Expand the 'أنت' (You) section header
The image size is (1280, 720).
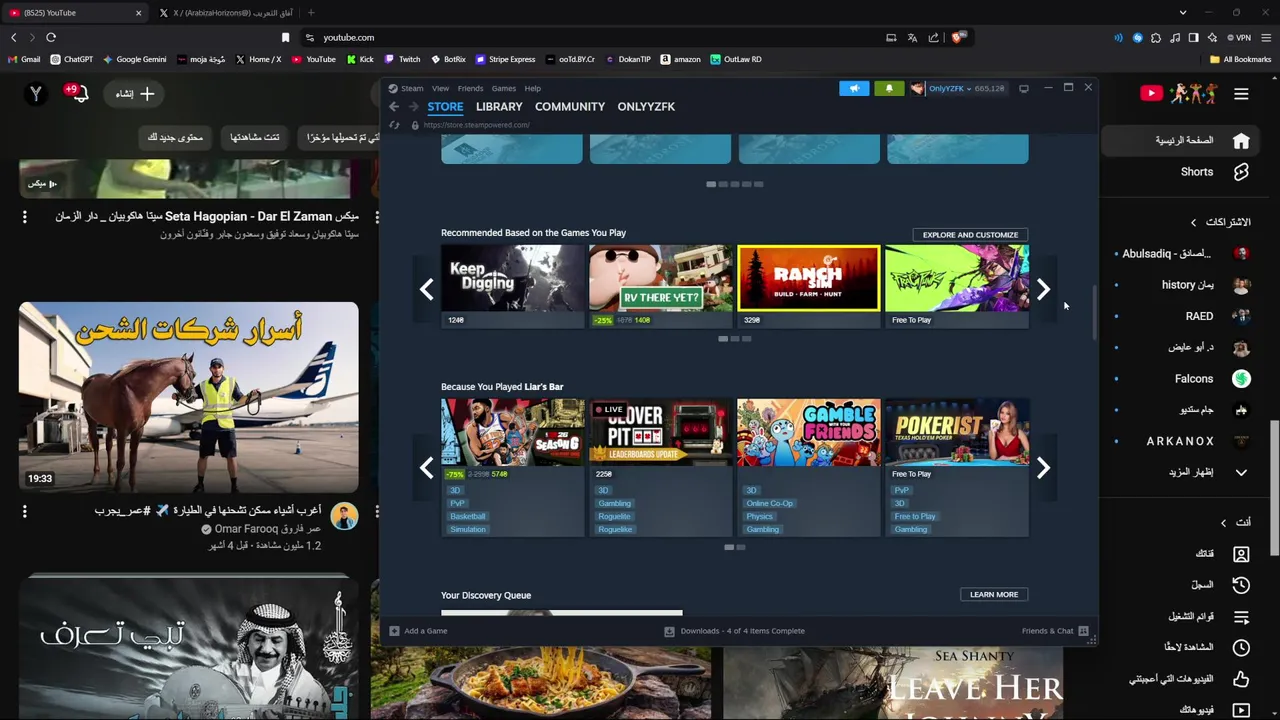pos(1236,522)
